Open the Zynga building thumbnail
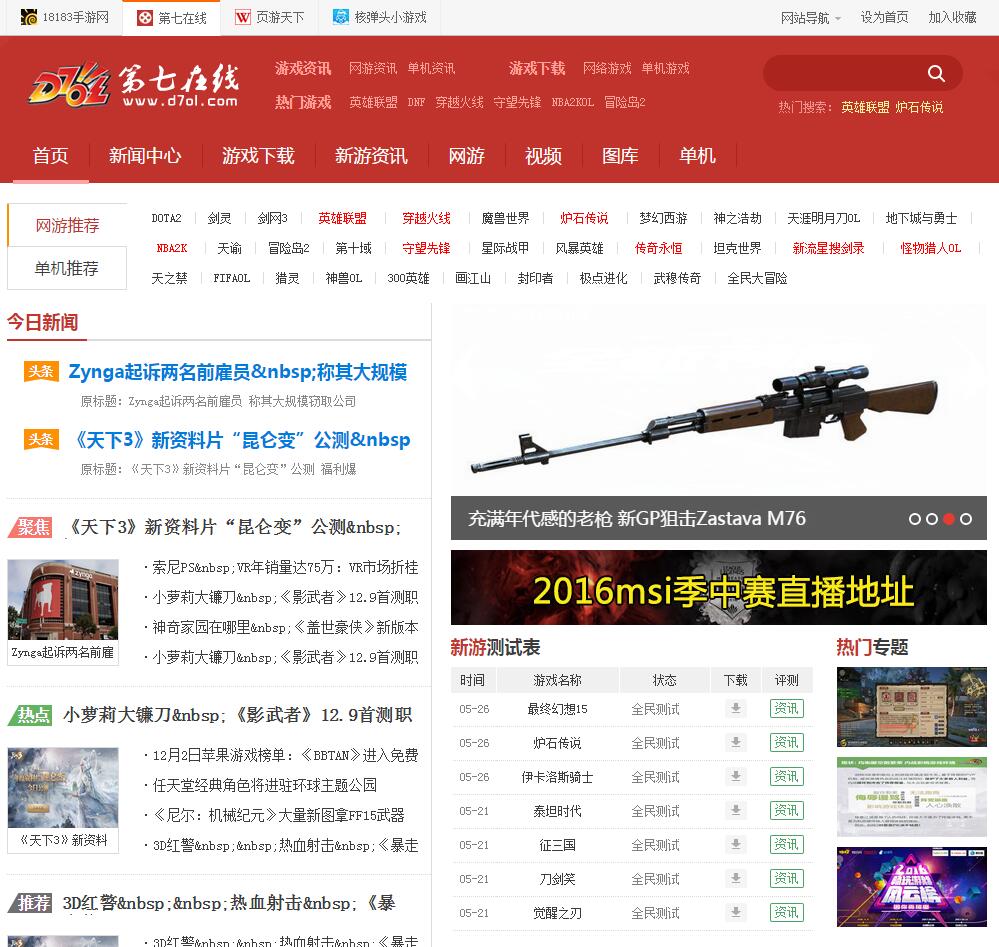 63,599
